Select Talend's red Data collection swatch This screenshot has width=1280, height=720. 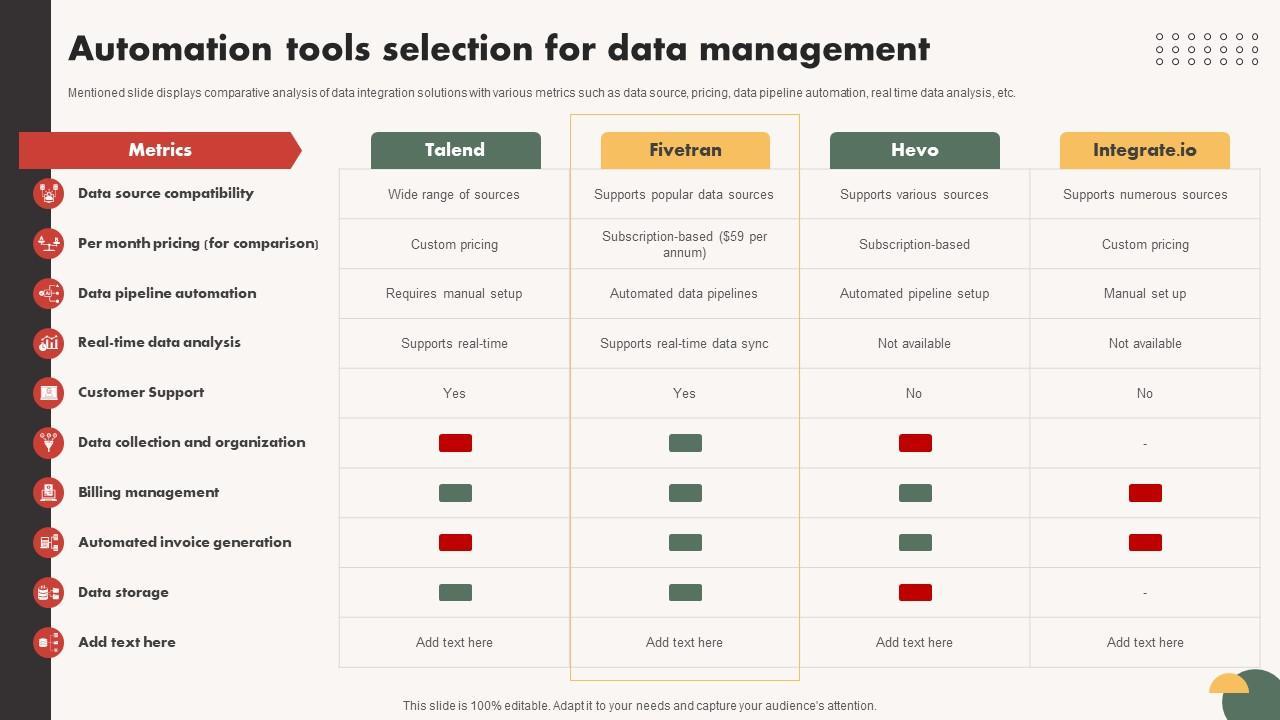(455, 443)
